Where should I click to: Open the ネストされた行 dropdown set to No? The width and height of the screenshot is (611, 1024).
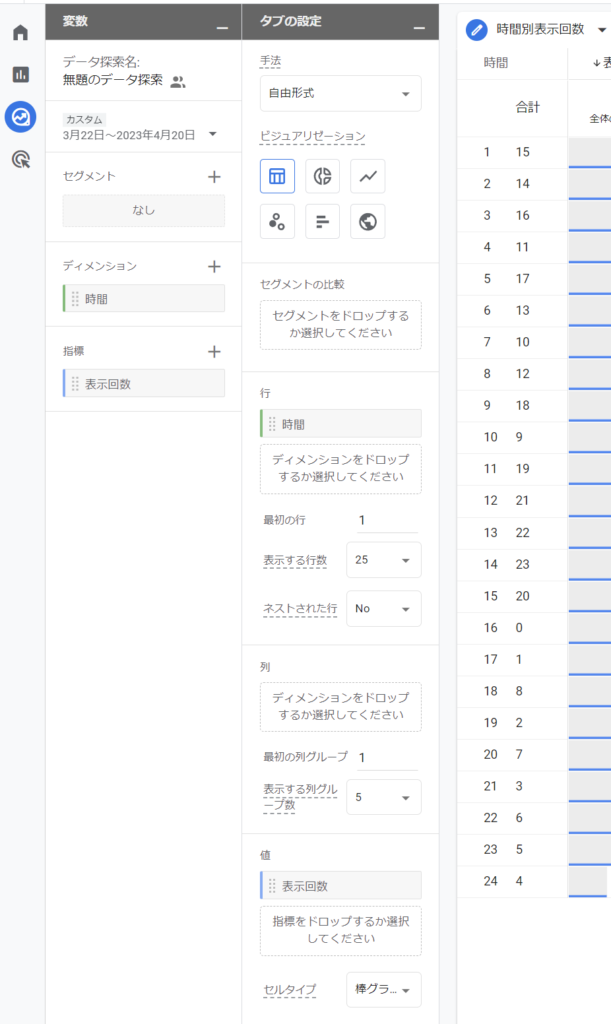383,608
